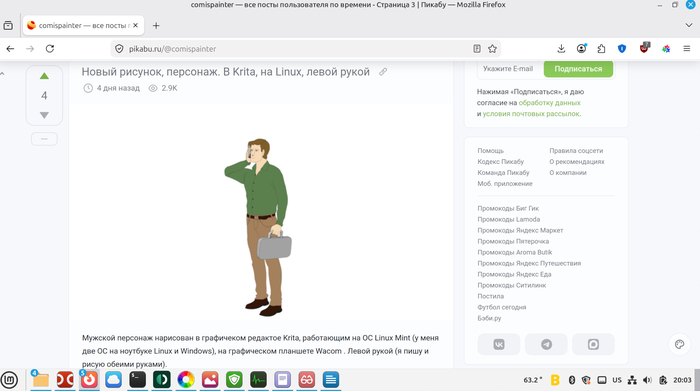700x391 pixels.
Task: Click the green Подписаться button
Action: click(x=578, y=69)
